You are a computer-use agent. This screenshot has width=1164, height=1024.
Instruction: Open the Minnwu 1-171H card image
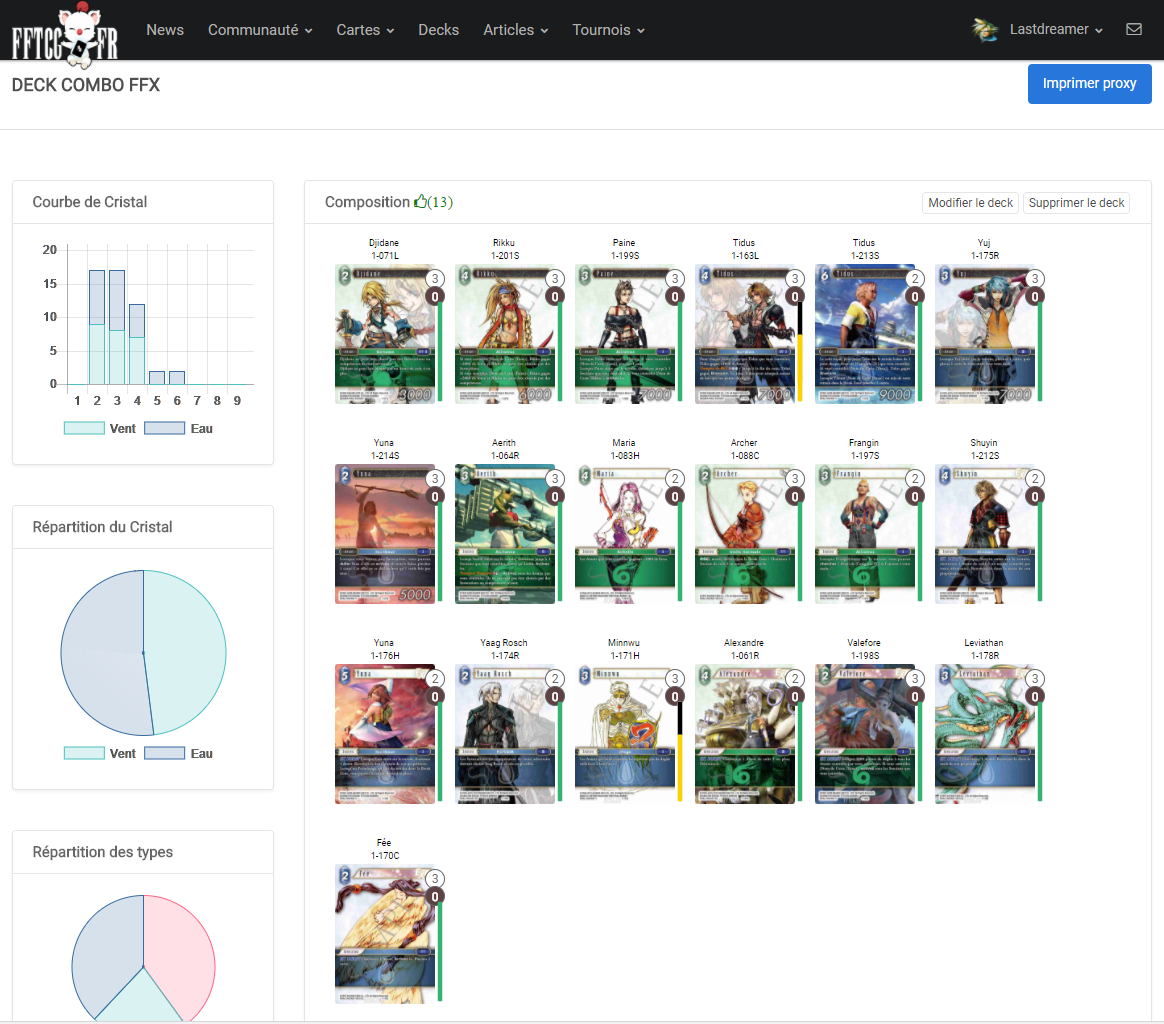click(x=625, y=734)
